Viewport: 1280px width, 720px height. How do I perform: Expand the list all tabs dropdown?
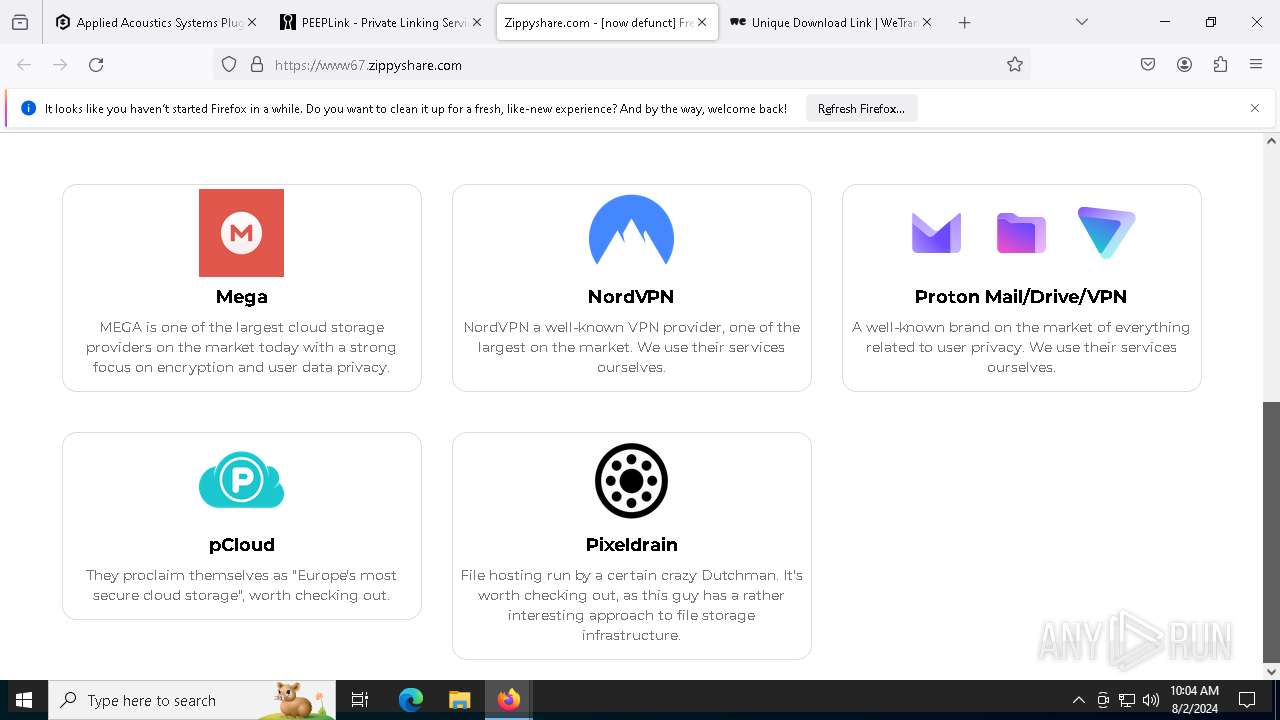(1081, 22)
